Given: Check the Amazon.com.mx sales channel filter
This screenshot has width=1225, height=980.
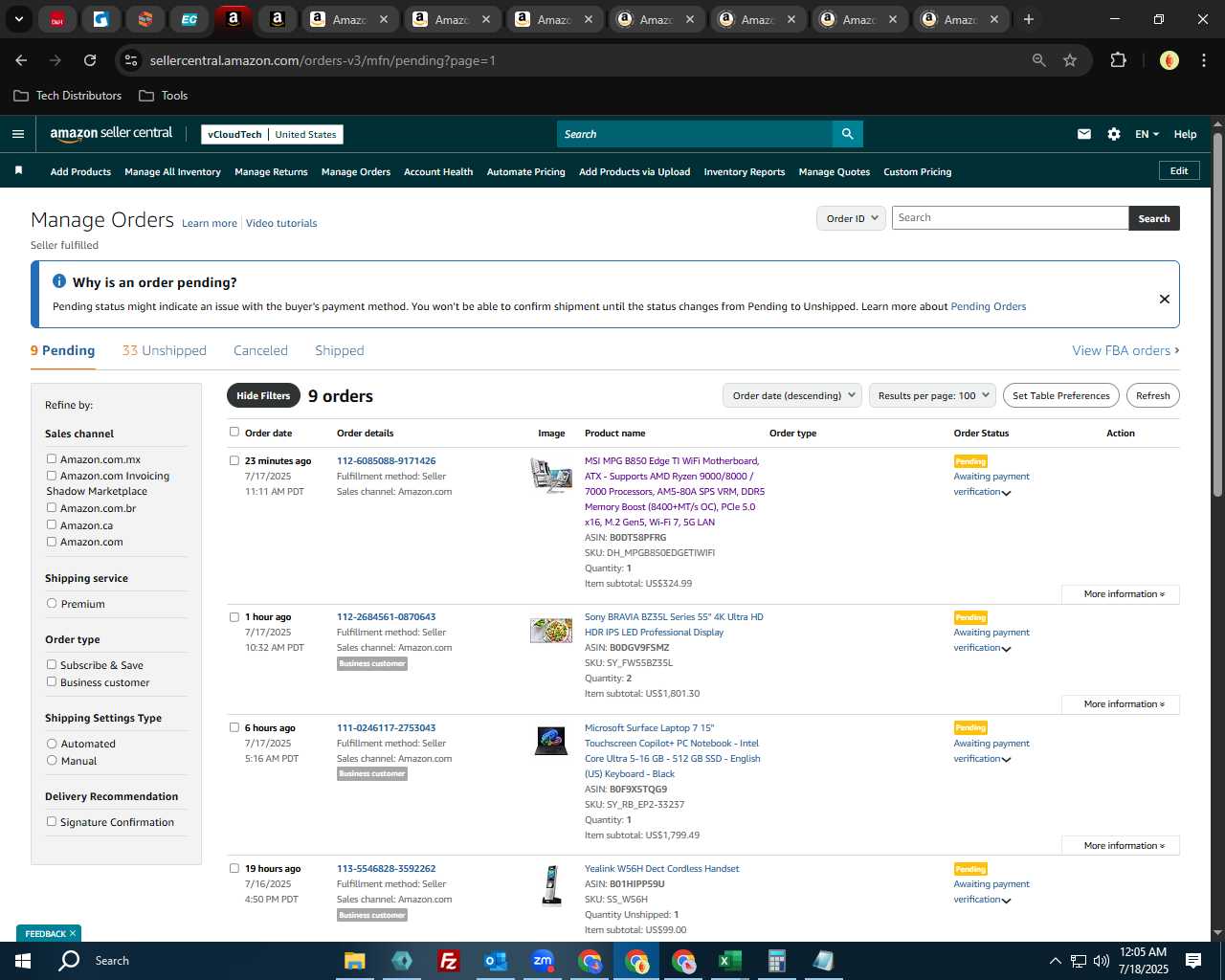Looking at the screenshot, I should 52,459.
